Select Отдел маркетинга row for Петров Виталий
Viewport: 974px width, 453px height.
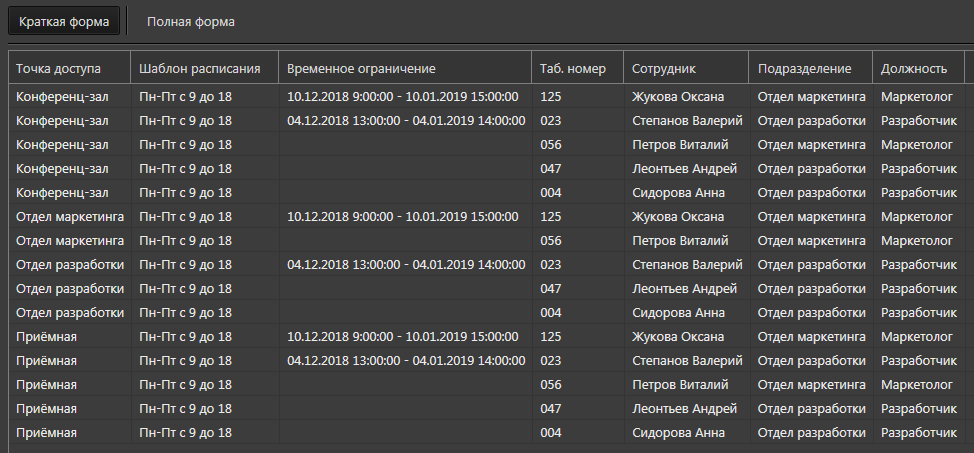click(x=486, y=240)
